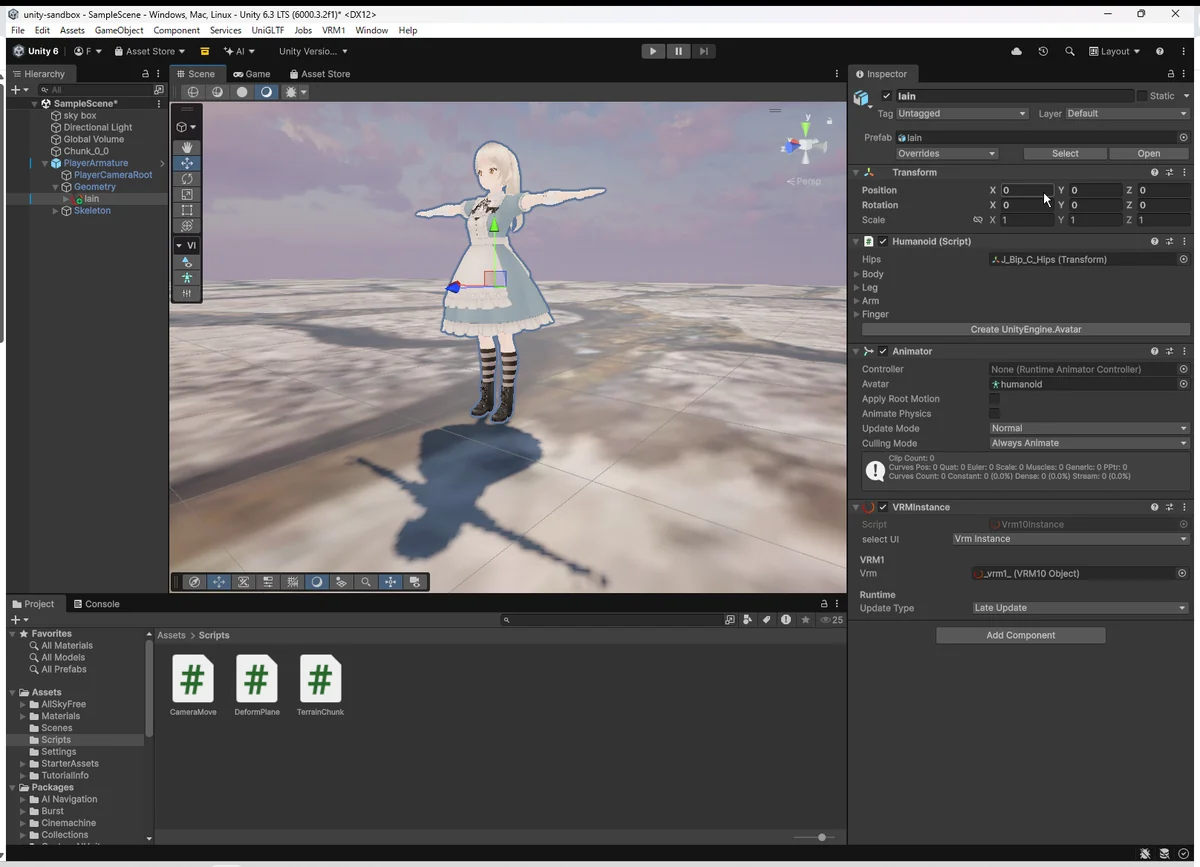Open the UniGLTF menu
This screenshot has width=1200, height=867.
pyautogui.click(x=268, y=30)
